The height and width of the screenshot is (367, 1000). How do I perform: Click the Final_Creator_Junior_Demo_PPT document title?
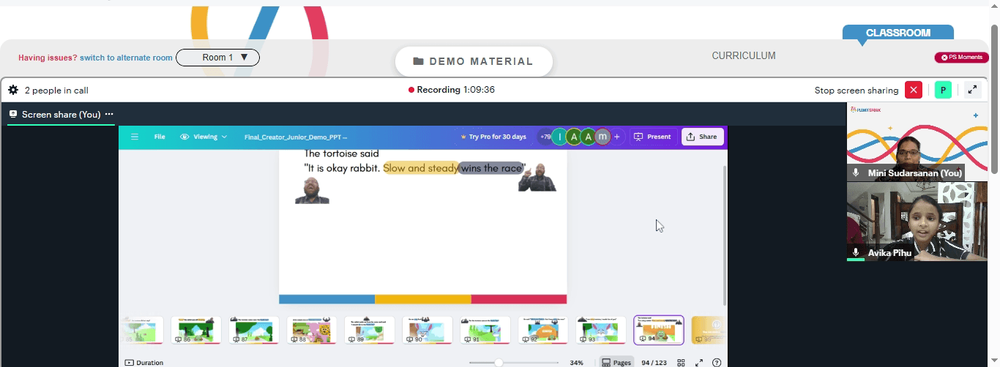pos(295,137)
